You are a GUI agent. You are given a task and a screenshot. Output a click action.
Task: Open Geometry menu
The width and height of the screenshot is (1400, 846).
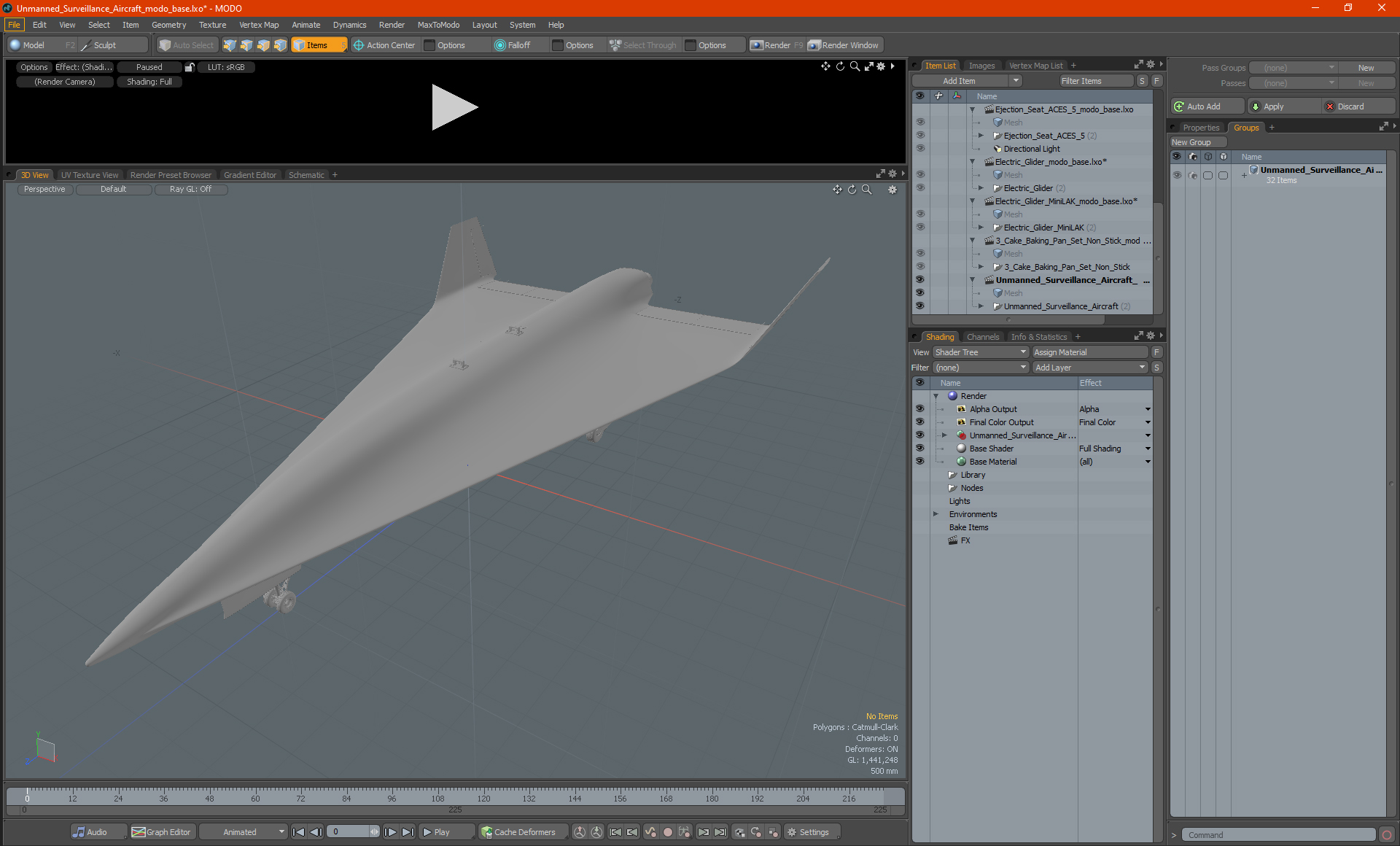(x=168, y=25)
